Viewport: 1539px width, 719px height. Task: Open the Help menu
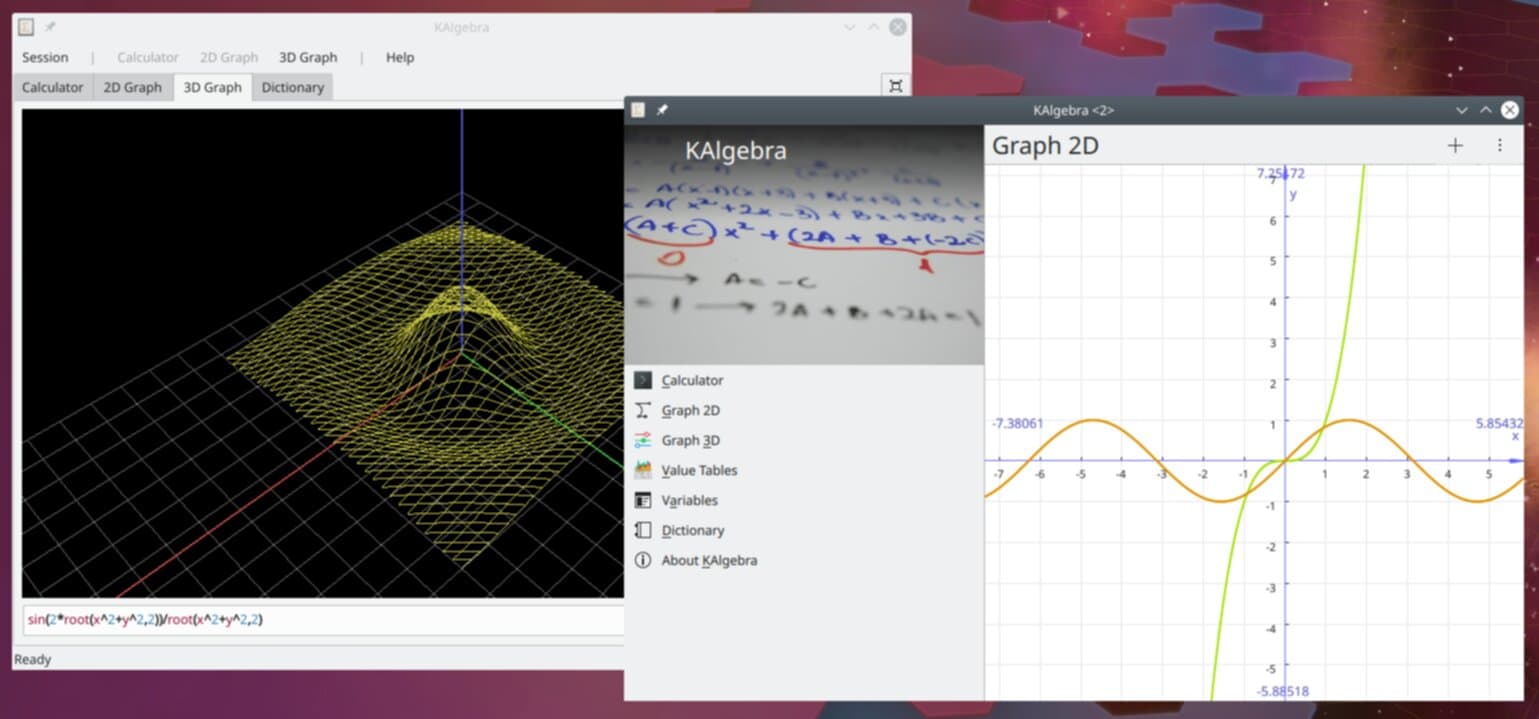coord(399,57)
